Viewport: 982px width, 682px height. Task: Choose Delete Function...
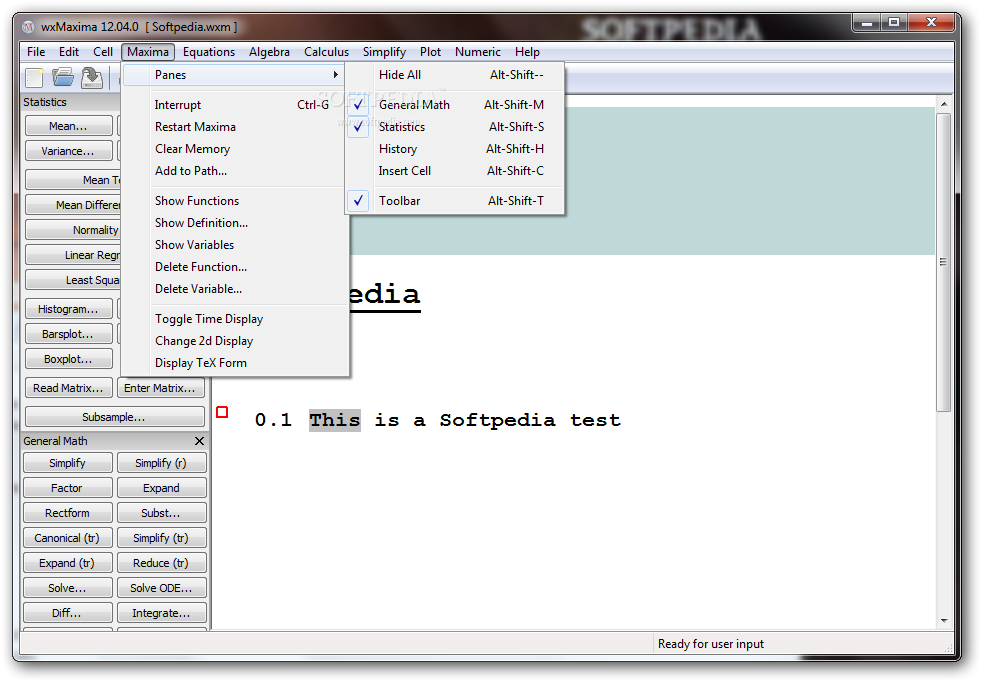[234, 267]
